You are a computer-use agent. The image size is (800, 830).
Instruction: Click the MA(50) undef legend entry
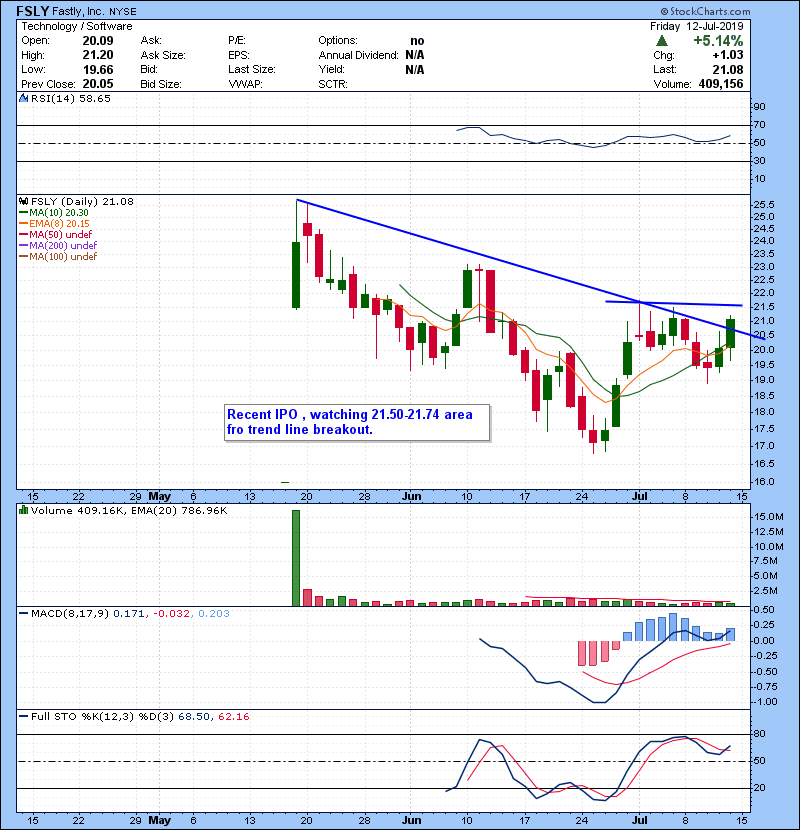[x=56, y=234]
